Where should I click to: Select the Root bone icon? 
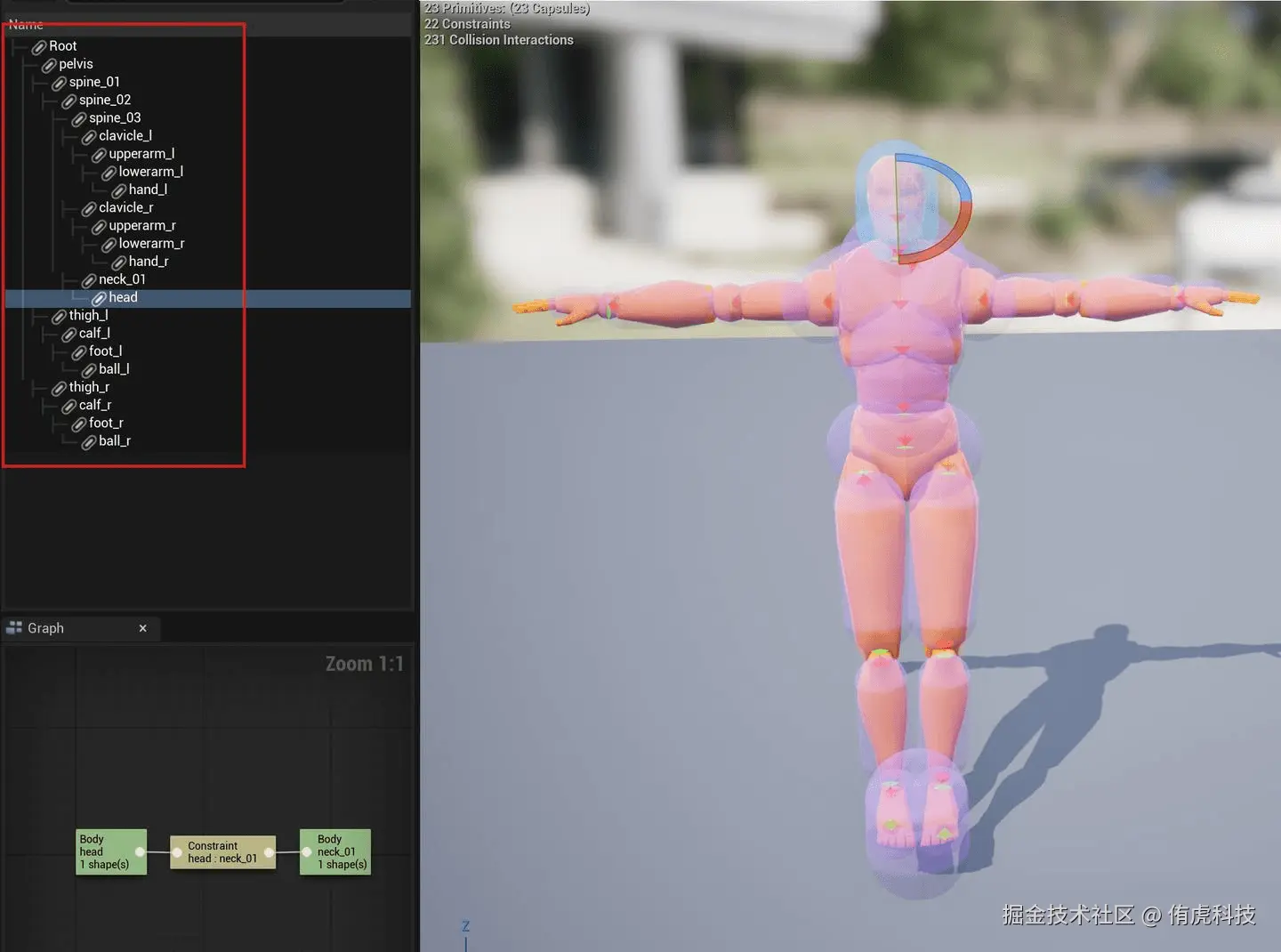pyautogui.click(x=39, y=47)
